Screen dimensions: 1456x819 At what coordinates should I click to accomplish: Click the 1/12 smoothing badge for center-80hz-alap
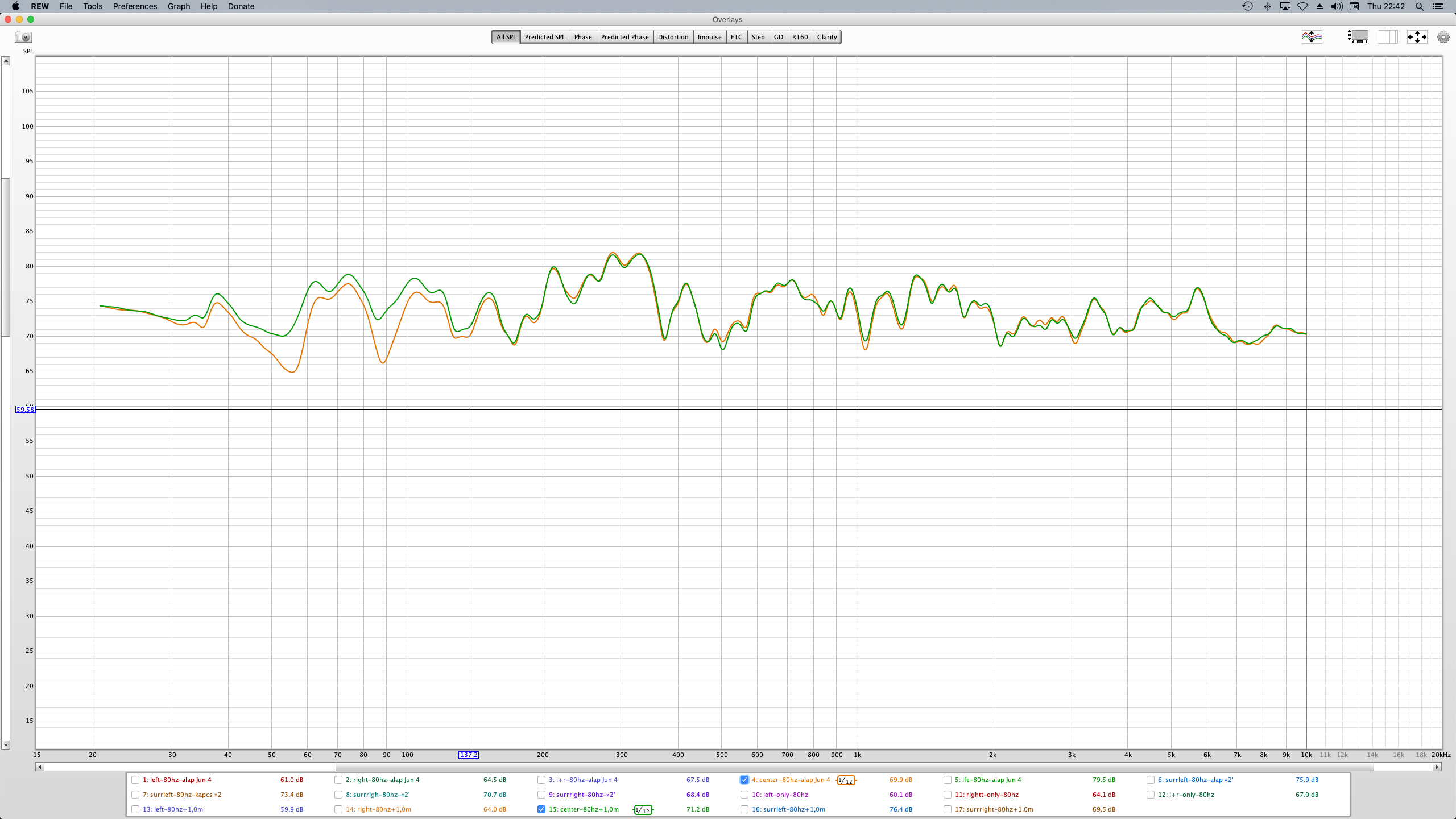pyautogui.click(x=846, y=780)
